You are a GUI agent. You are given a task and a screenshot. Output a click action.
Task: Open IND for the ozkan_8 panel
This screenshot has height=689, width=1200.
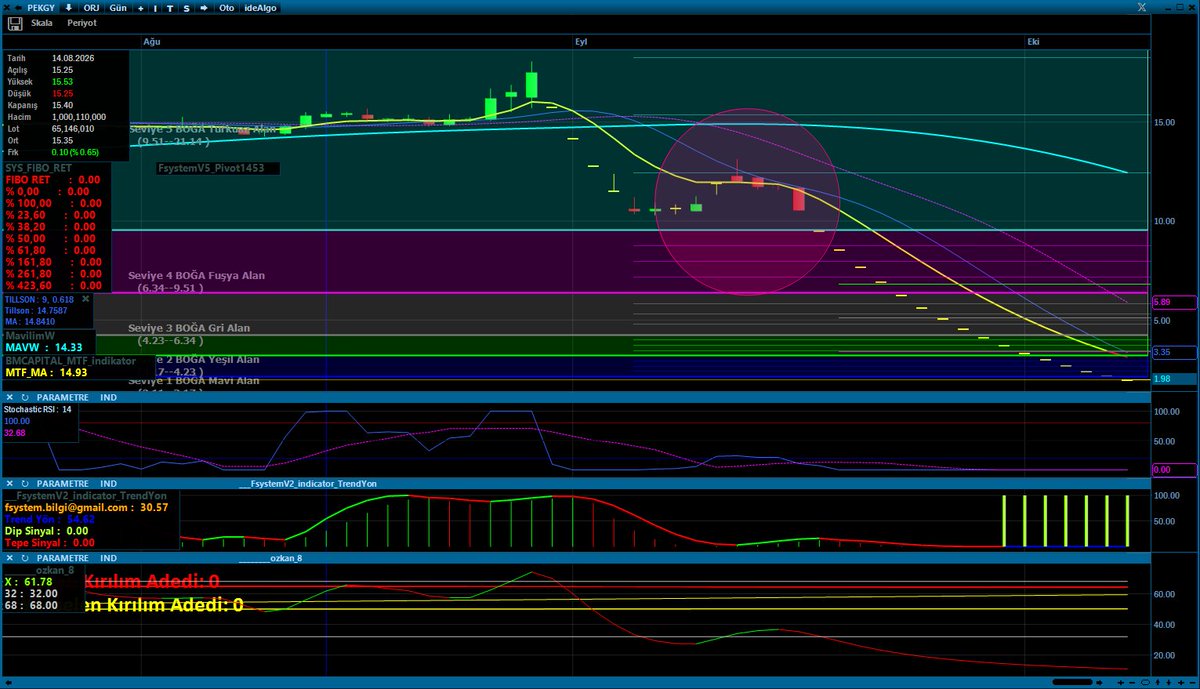(x=108, y=557)
